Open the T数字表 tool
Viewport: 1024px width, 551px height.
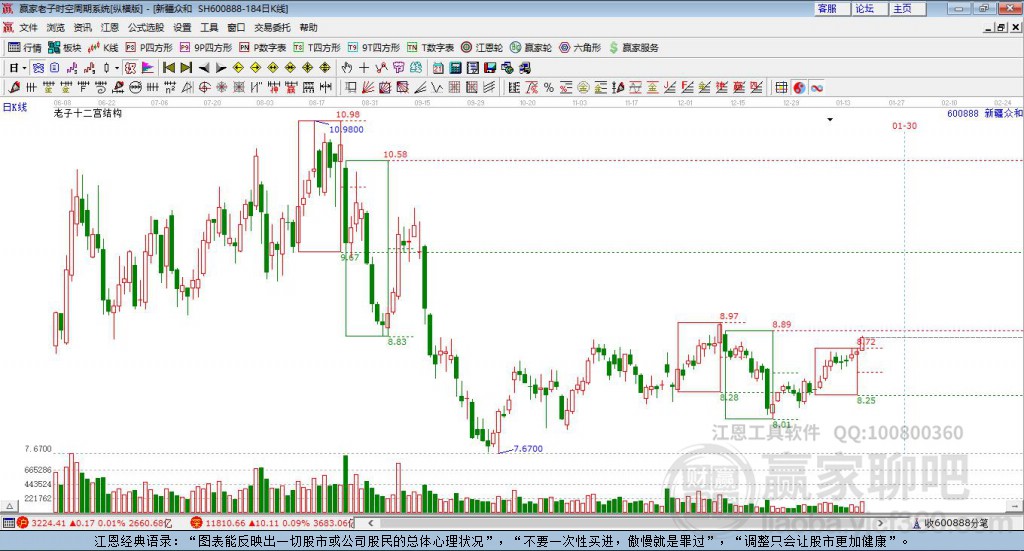tap(430, 48)
